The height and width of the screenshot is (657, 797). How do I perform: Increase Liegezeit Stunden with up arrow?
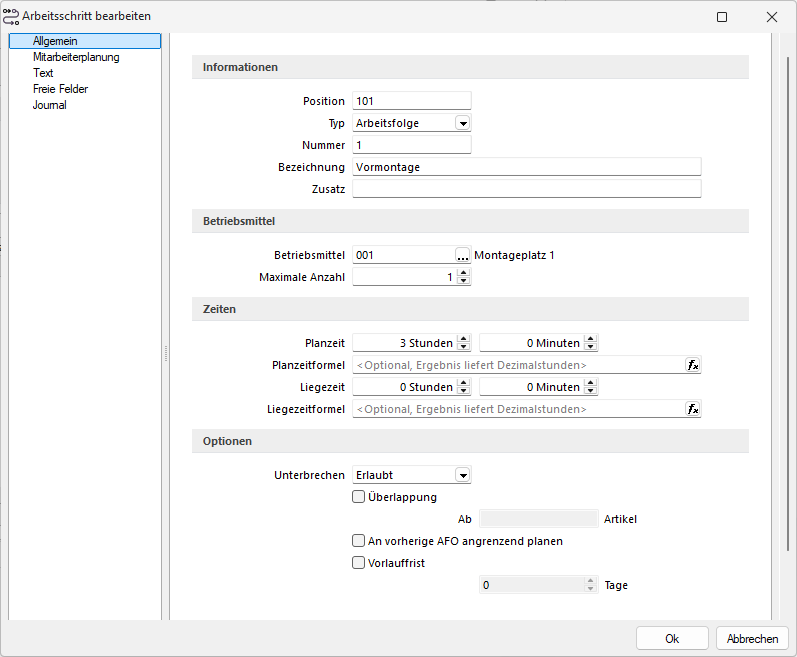pos(463,383)
